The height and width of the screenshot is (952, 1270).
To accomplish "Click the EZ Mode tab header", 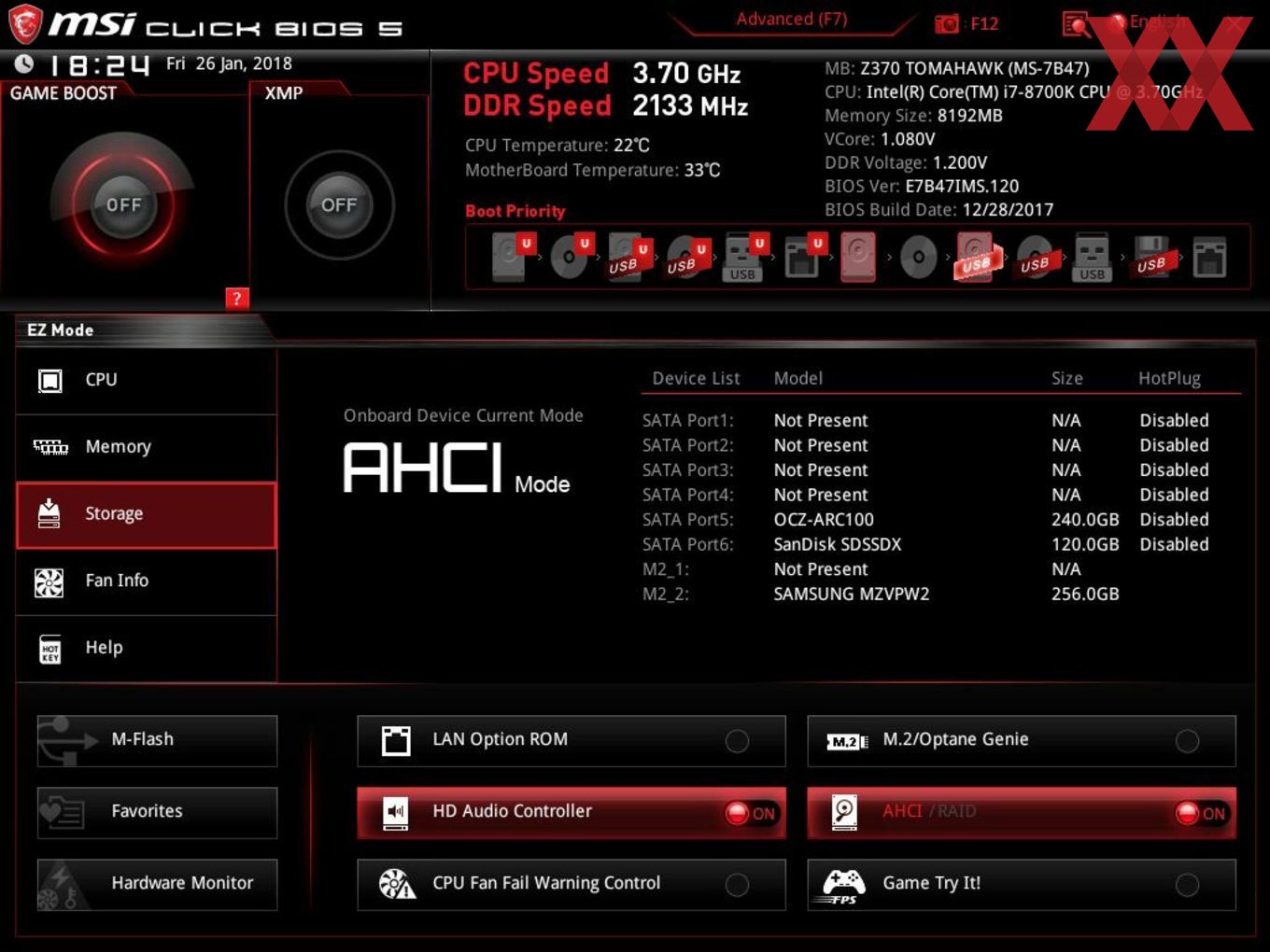I will (61, 330).
